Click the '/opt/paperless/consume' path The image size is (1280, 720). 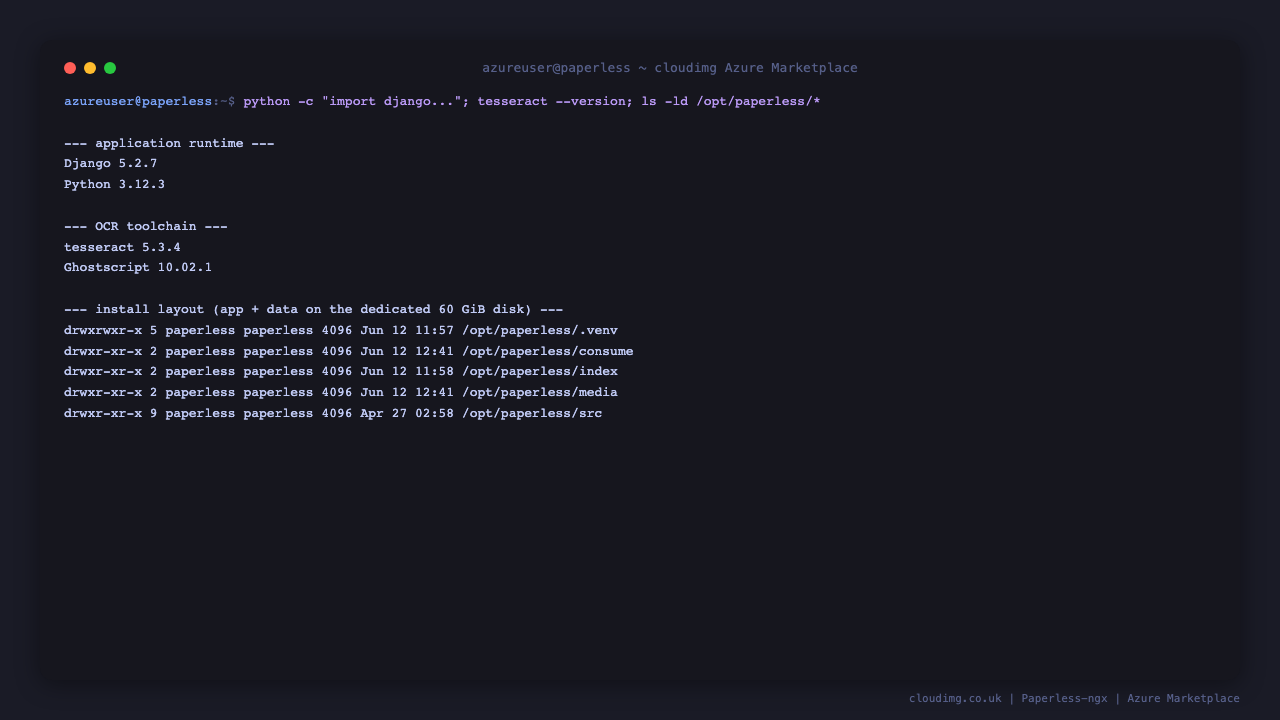click(548, 351)
